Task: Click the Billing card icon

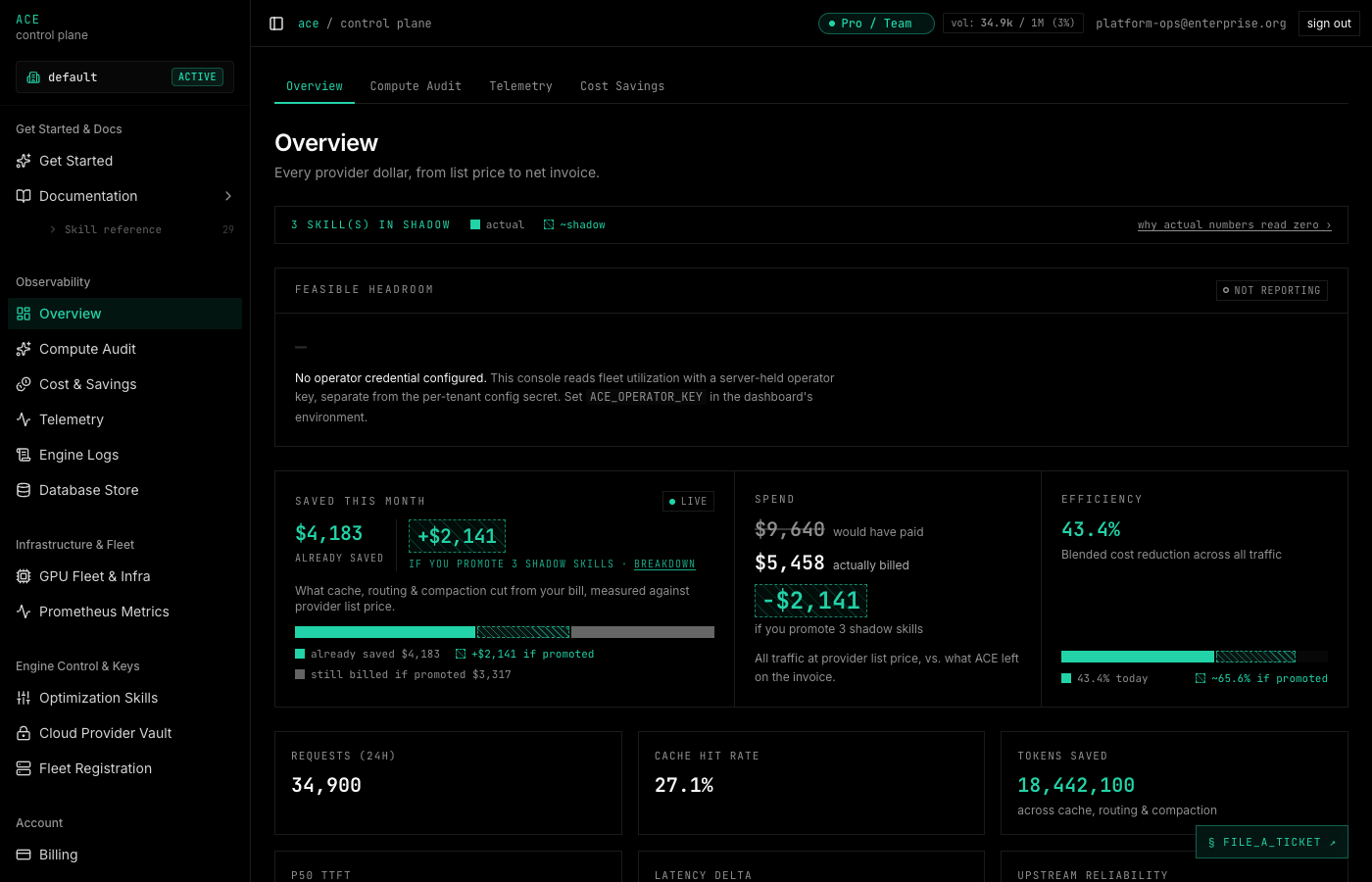Action: [24, 855]
